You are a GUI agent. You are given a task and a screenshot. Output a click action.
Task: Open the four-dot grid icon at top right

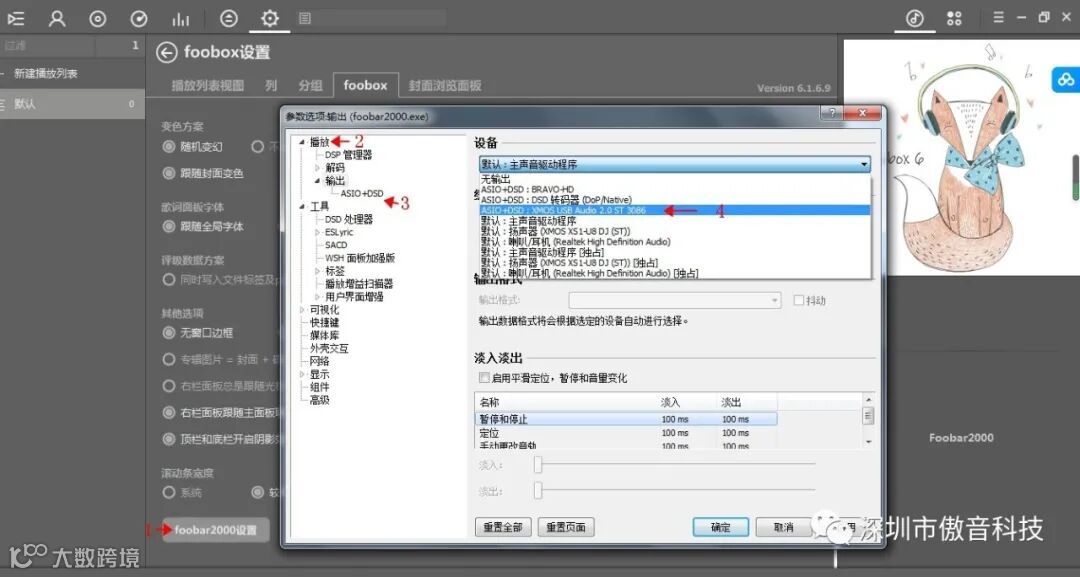coord(954,19)
